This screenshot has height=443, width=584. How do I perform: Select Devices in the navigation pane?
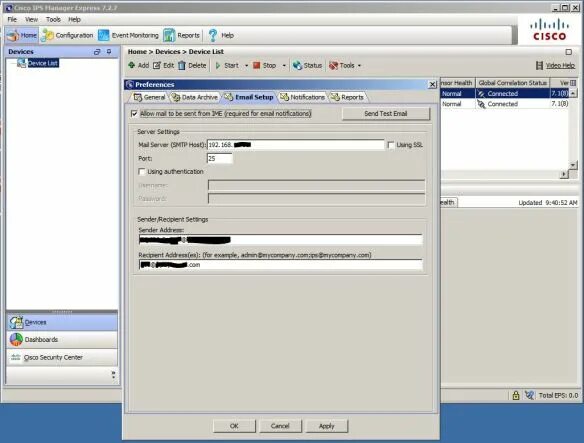tap(62, 322)
